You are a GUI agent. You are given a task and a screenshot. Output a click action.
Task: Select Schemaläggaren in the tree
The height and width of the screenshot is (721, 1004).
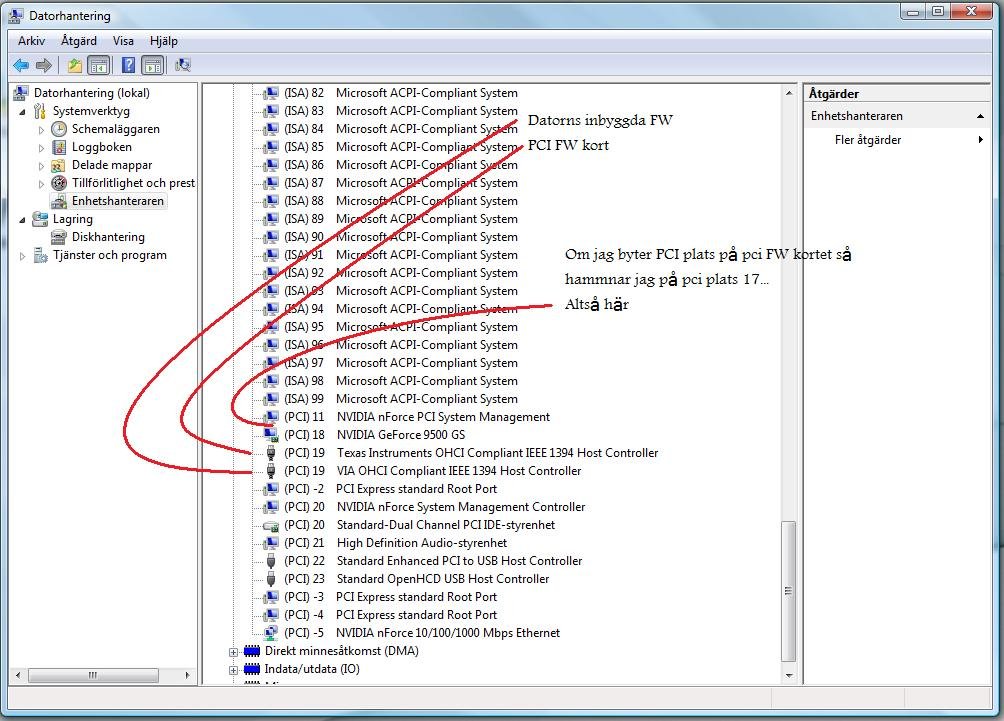click(115, 129)
